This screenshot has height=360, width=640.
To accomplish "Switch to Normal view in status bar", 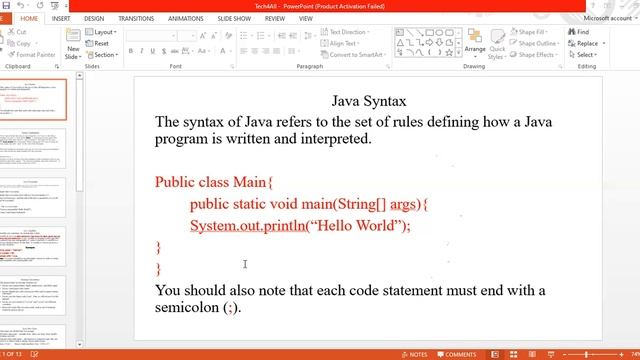I will click(x=495, y=354).
